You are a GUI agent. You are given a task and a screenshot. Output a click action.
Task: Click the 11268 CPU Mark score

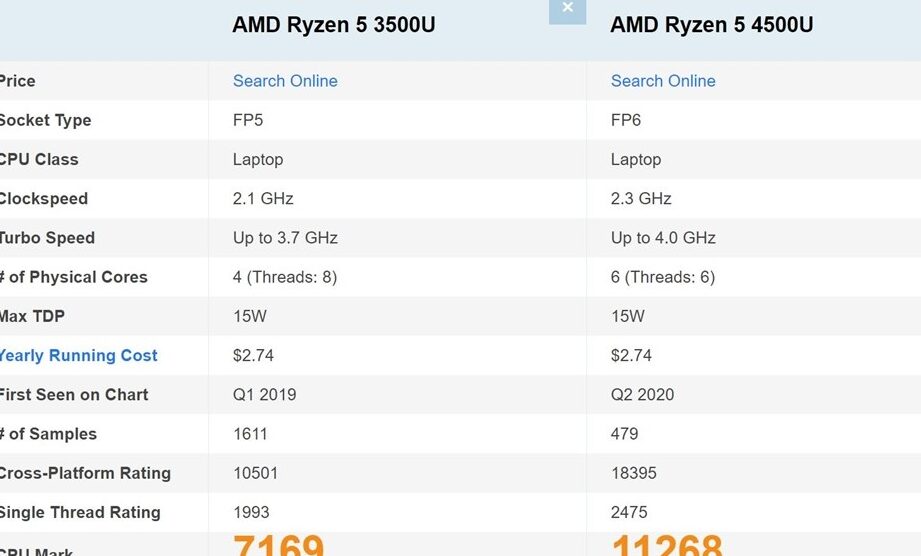[x=667, y=545]
